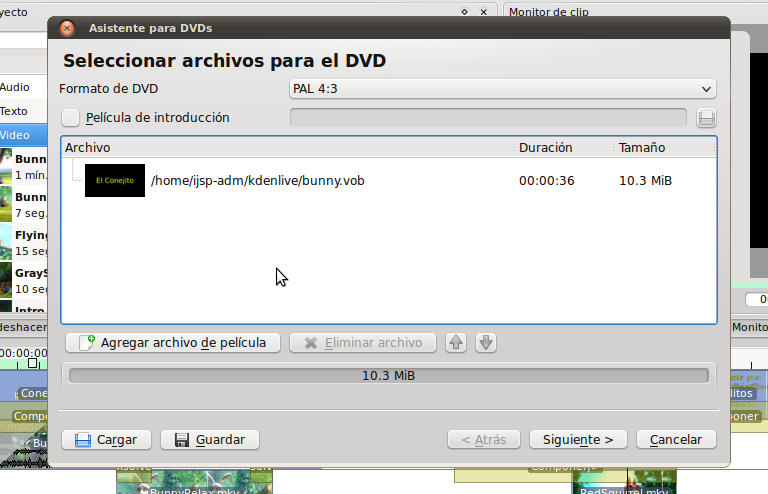Viewport: 768px width, 494px height.
Task: Click the 00:00:36 duration value
Action: 547,181
